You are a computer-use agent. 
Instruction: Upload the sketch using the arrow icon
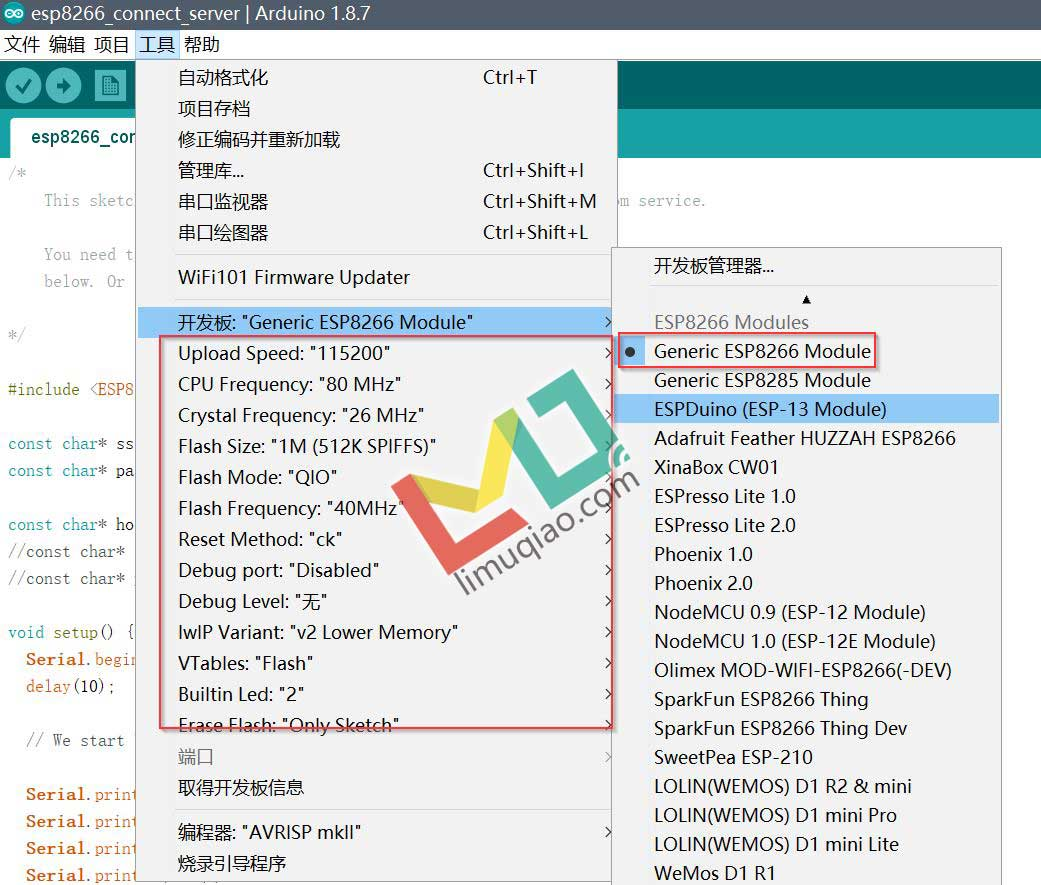coord(63,85)
